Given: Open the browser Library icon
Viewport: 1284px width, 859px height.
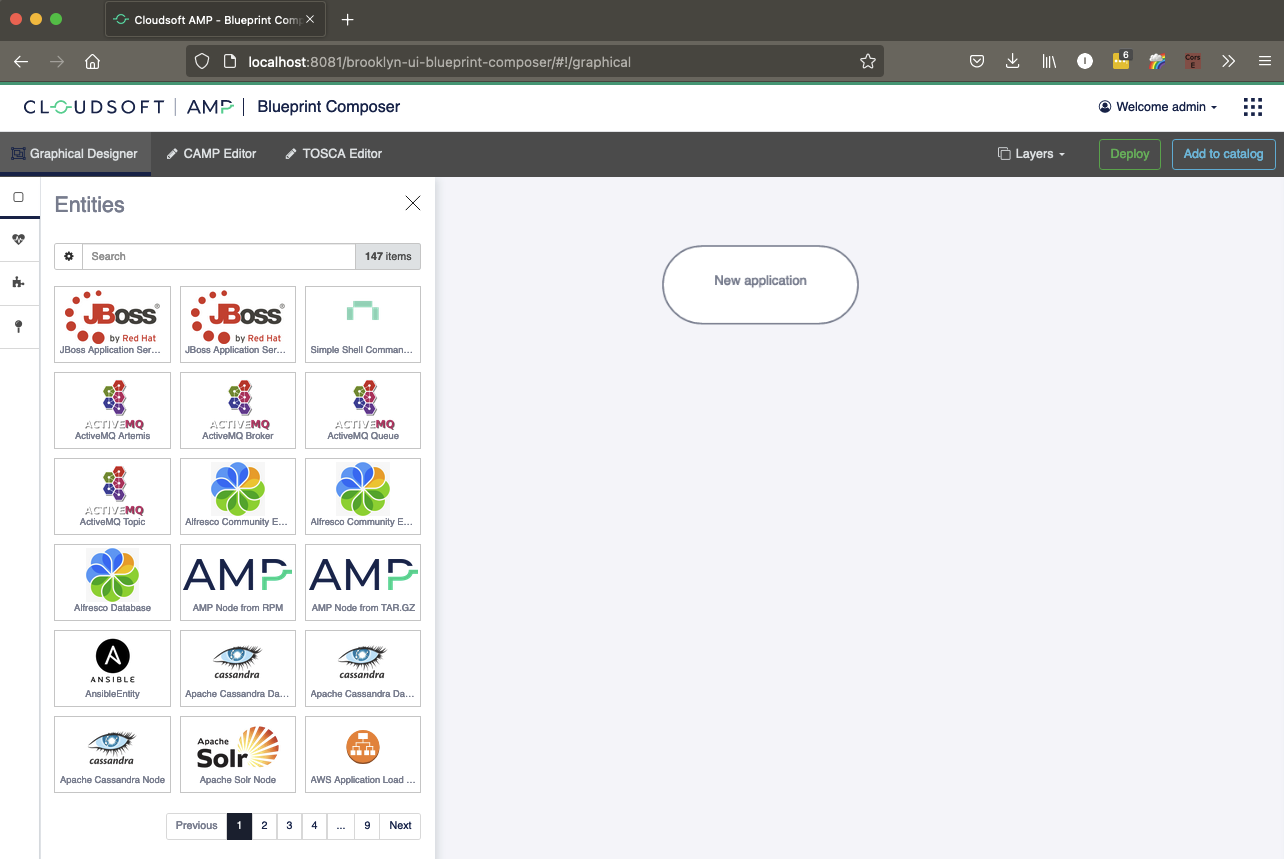Looking at the screenshot, I should [x=1049, y=61].
